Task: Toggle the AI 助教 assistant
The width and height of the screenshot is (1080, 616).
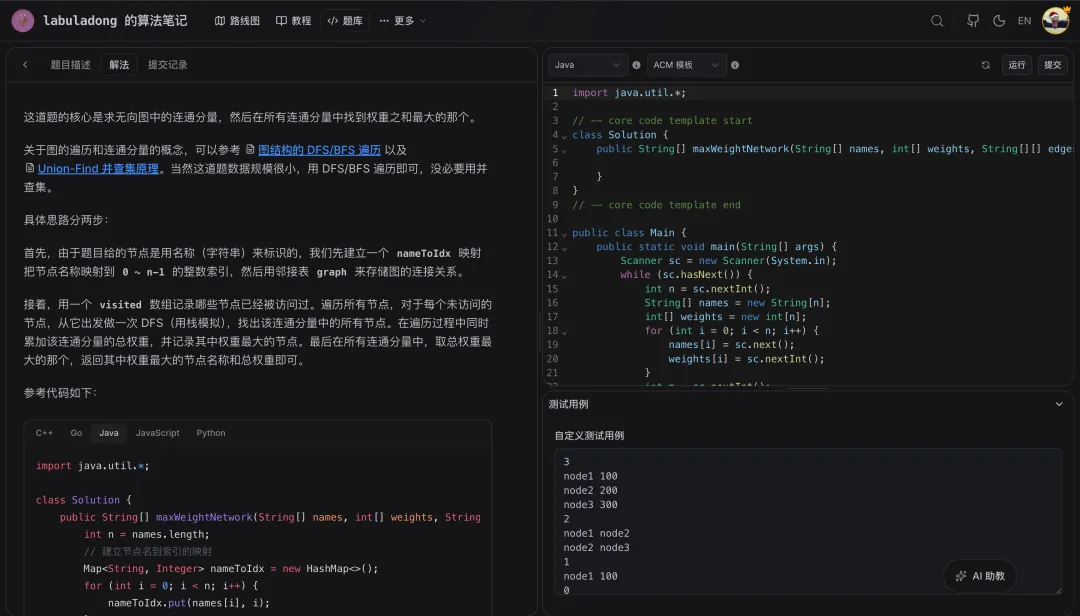Action: pyautogui.click(x=979, y=576)
